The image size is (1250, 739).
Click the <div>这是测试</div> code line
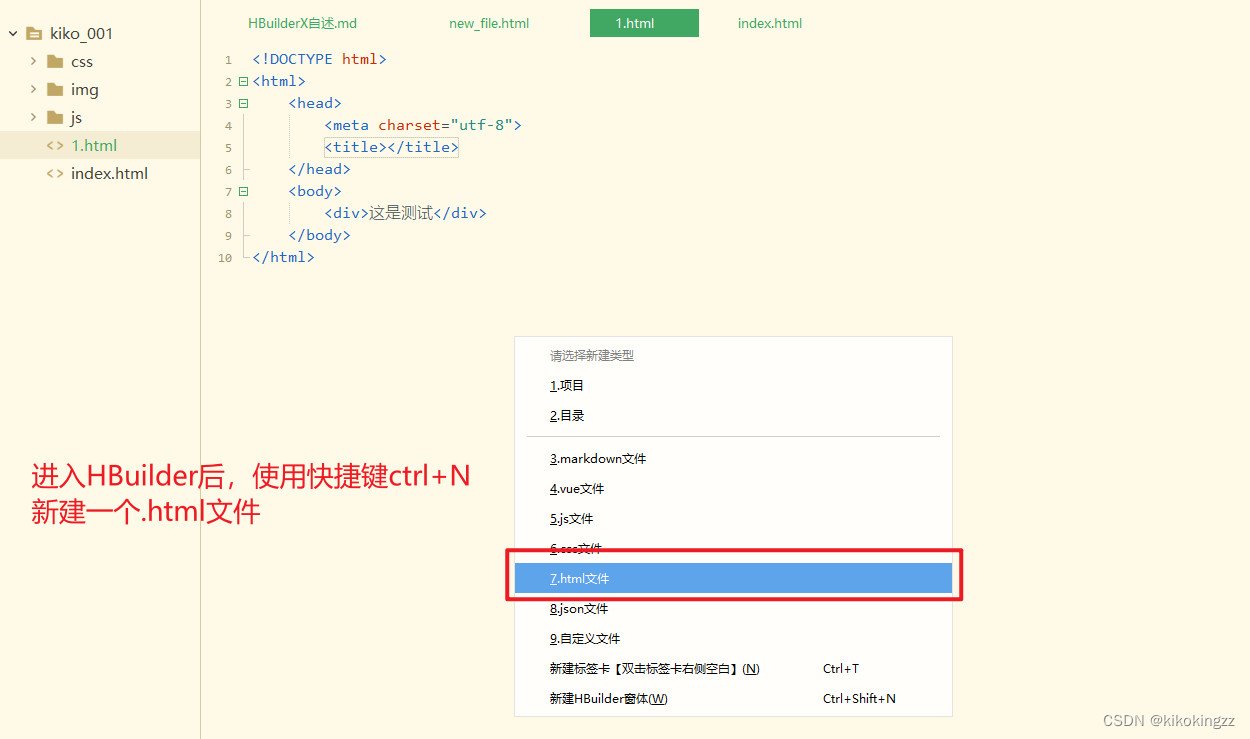point(405,213)
